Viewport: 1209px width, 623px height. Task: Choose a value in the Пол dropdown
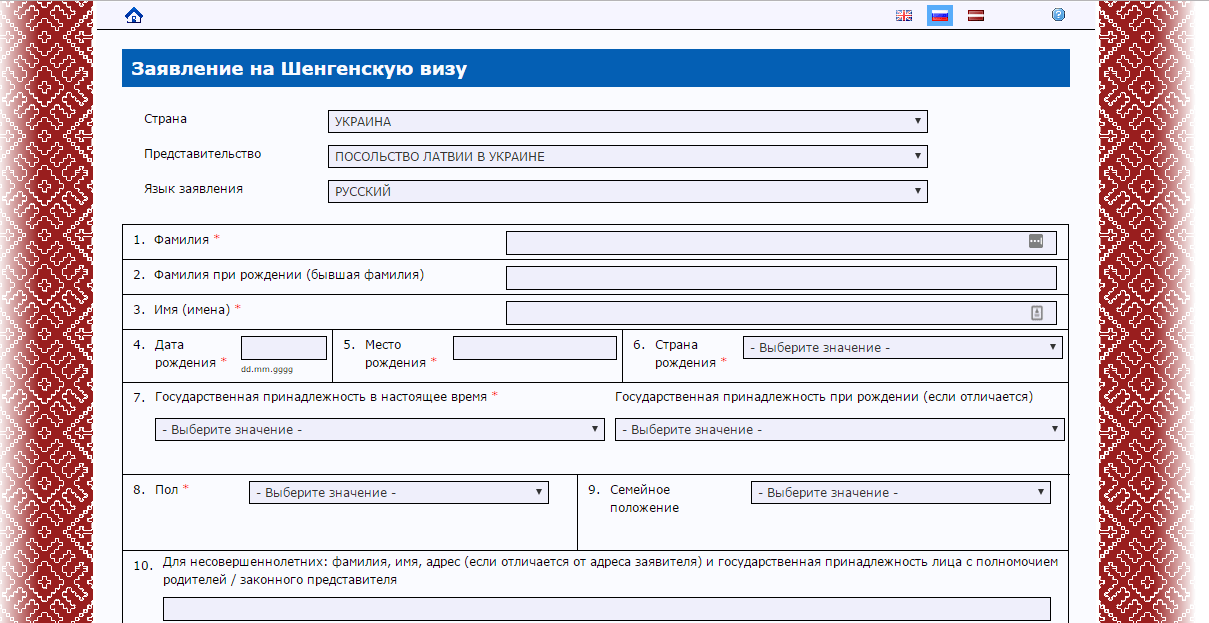pos(398,493)
